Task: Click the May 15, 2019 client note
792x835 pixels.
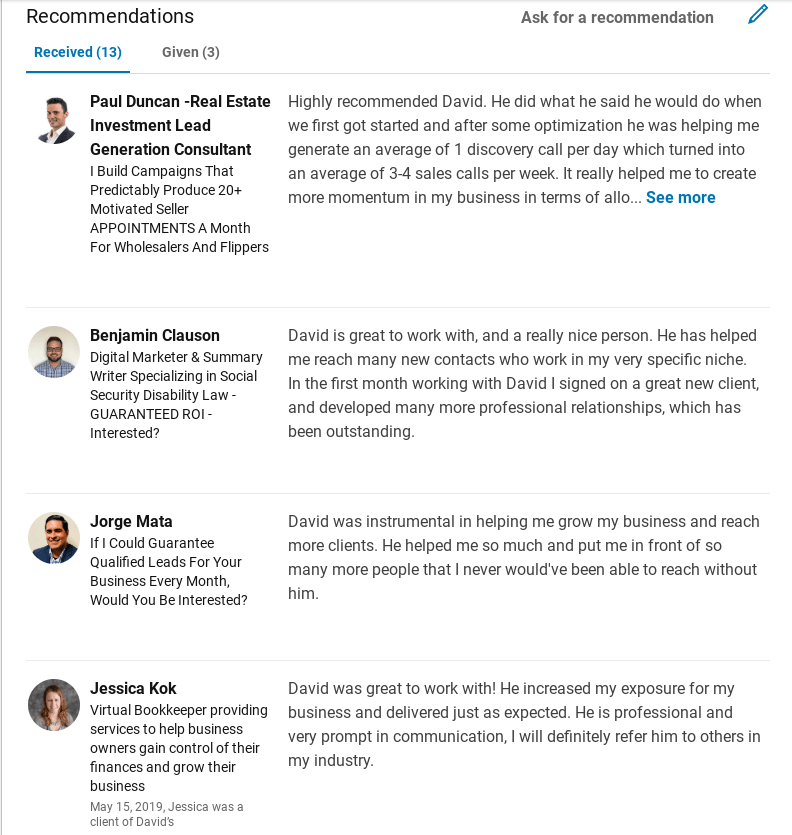Action: coord(167,814)
